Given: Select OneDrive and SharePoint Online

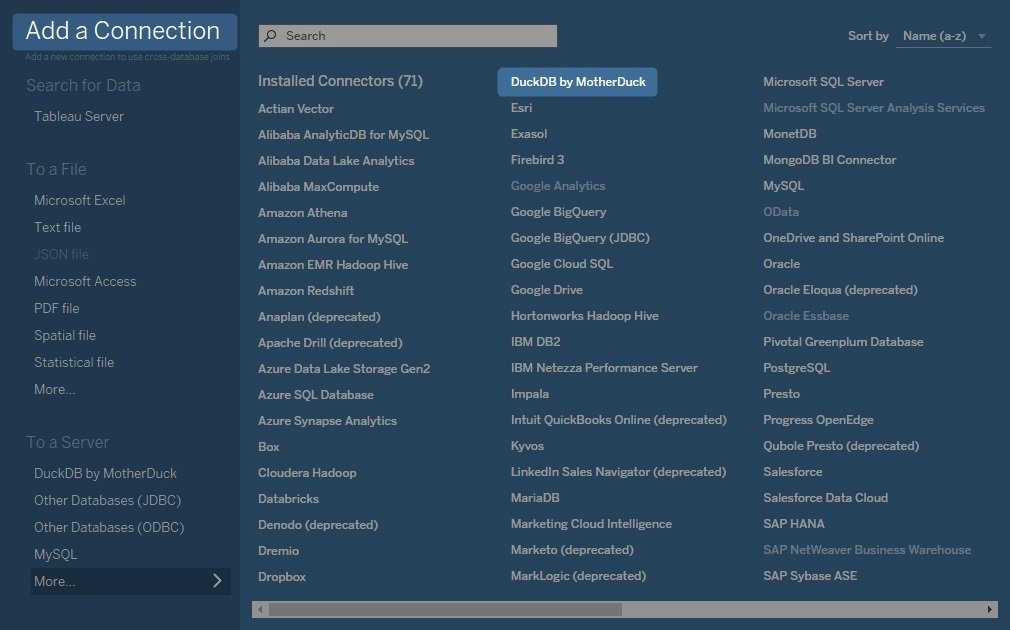Looking at the screenshot, I should coord(853,238).
